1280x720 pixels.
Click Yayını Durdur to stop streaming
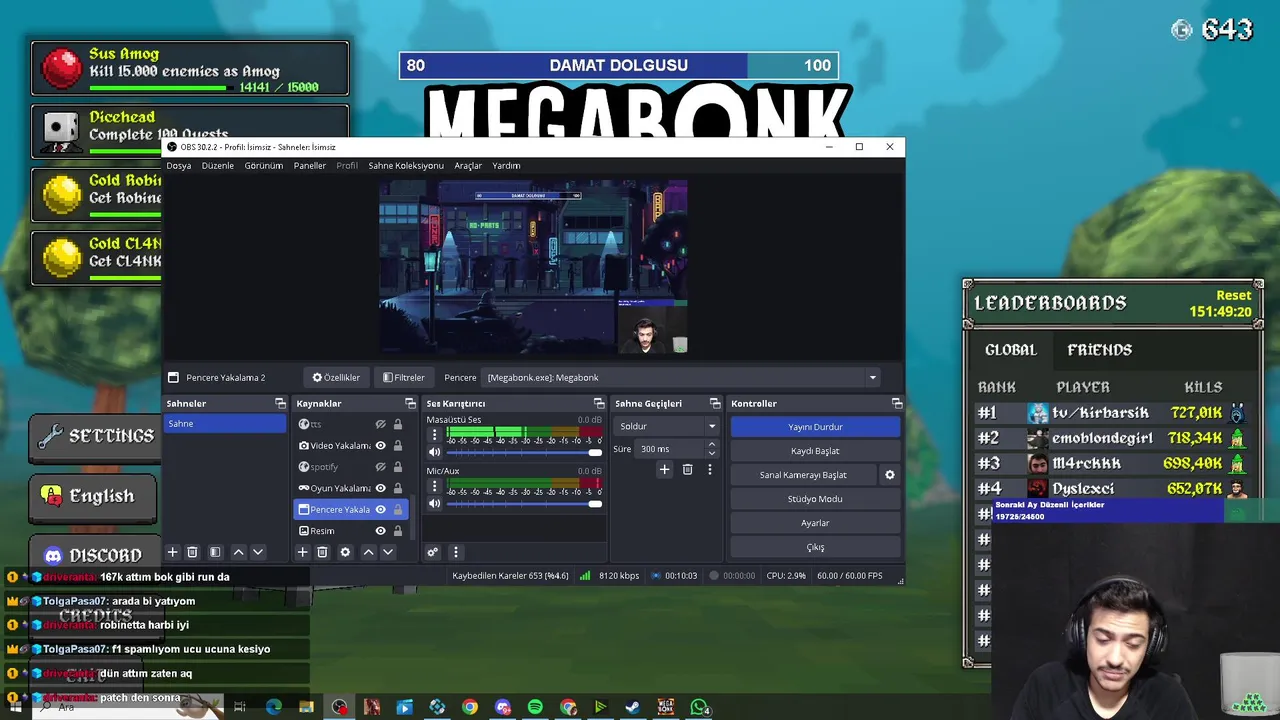pos(815,427)
